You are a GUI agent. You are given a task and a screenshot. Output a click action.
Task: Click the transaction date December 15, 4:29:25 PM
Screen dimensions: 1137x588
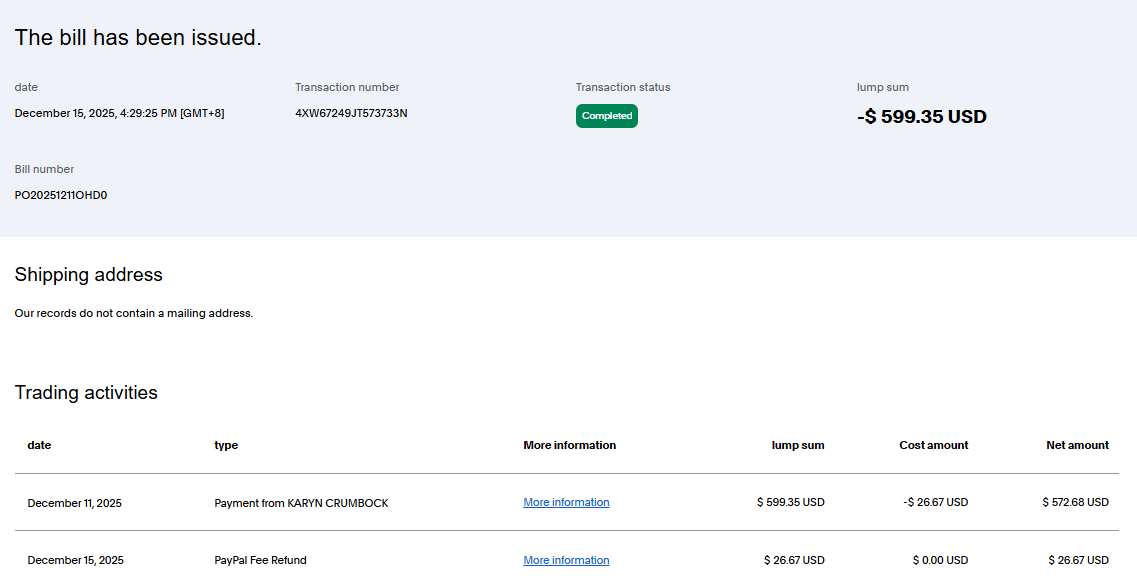tap(119, 113)
